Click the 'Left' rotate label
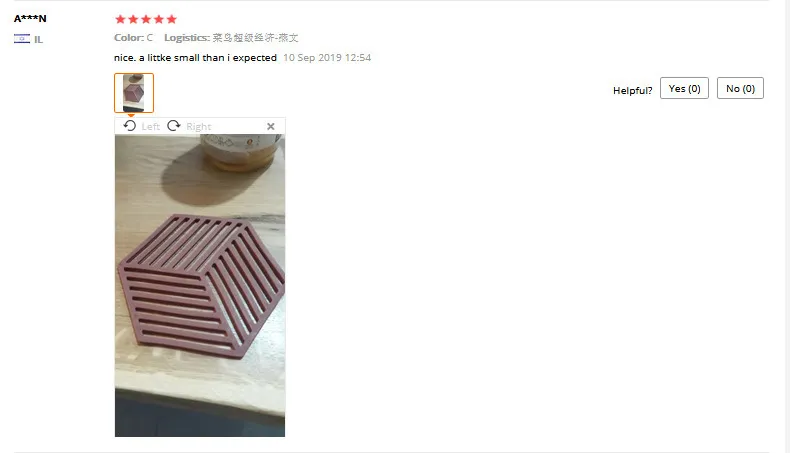Viewport: 790px width, 453px height. tap(151, 126)
